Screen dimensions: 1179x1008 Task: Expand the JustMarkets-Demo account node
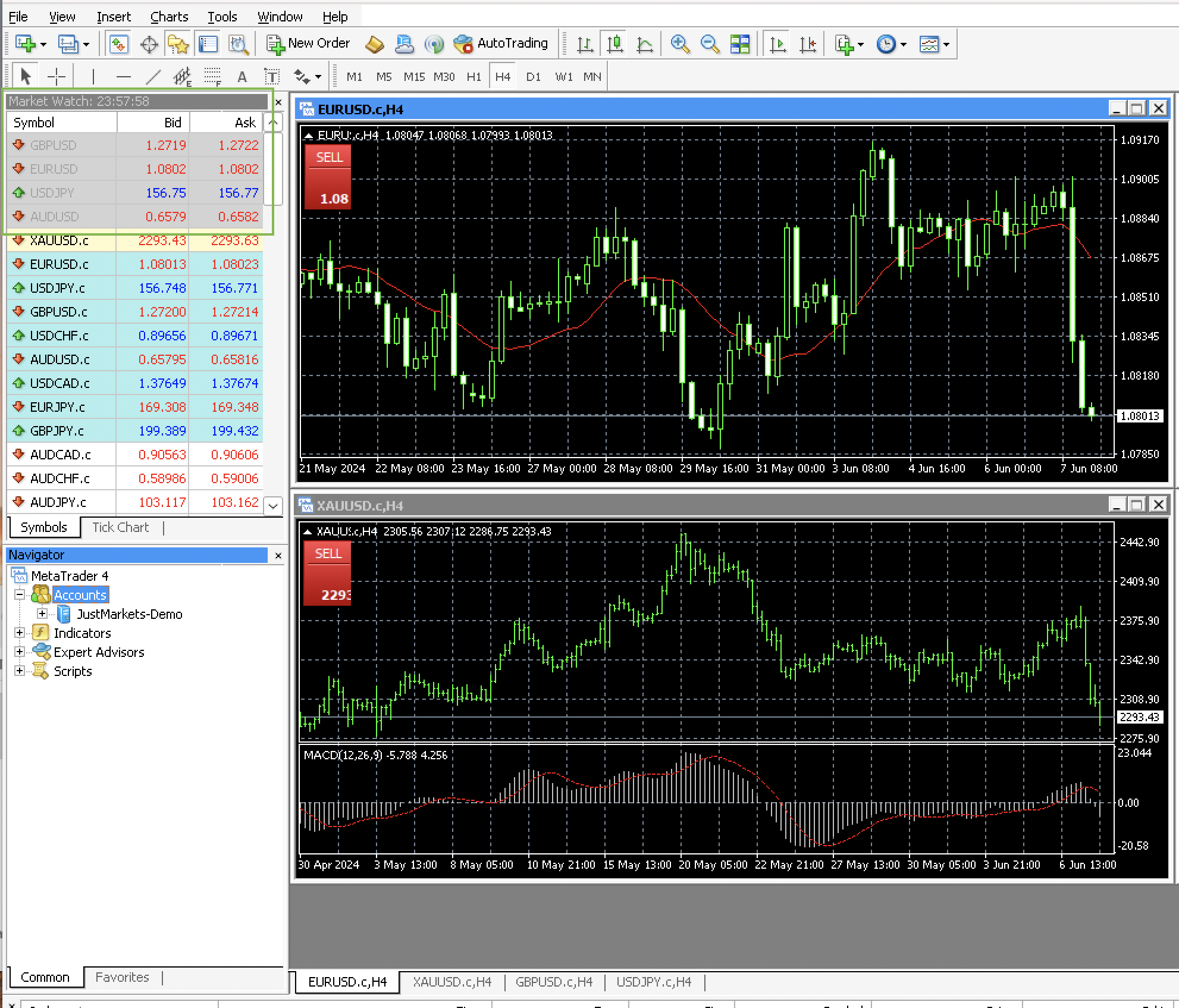point(42,613)
